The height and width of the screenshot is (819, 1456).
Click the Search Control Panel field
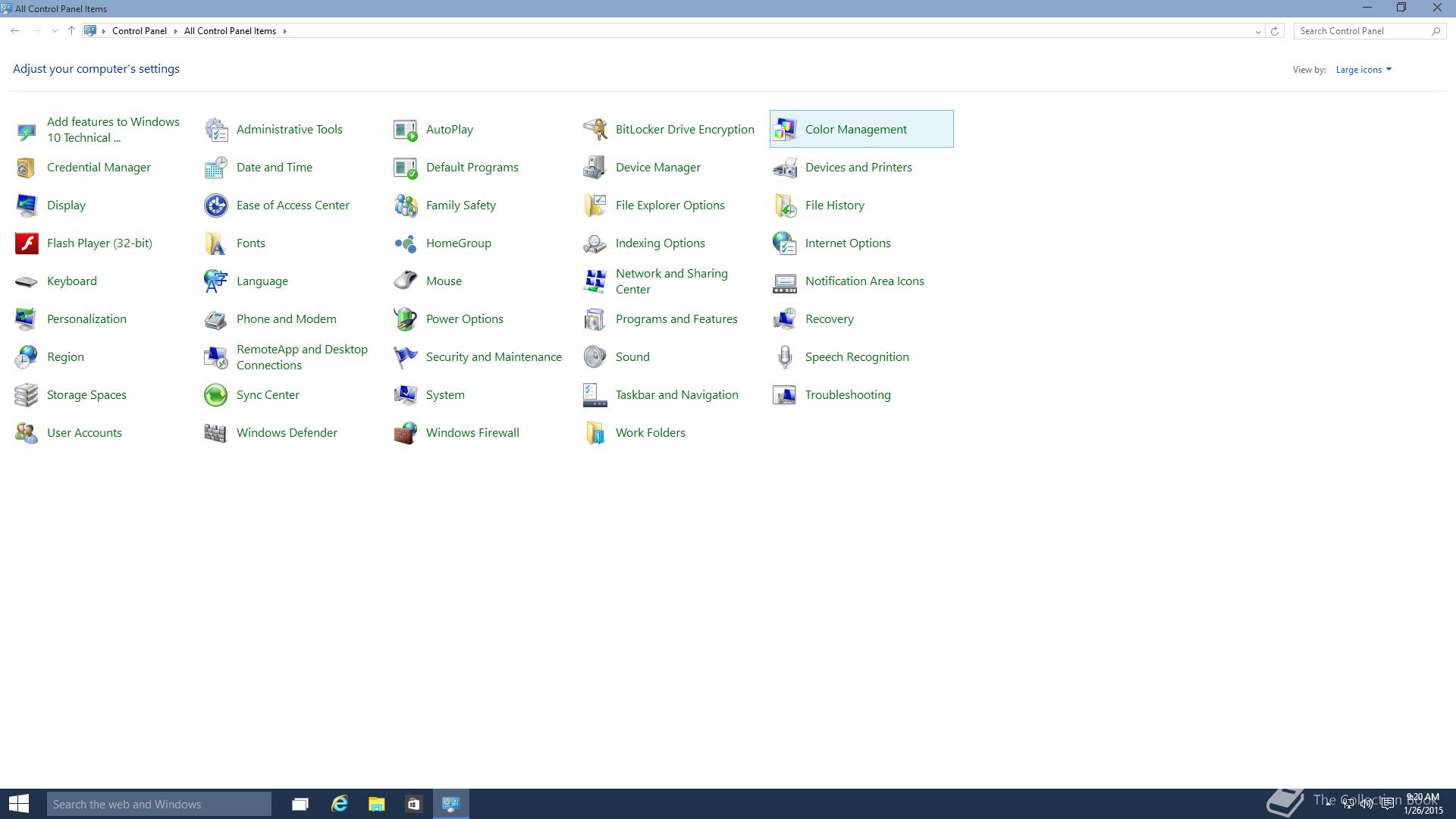click(1369, 31)
